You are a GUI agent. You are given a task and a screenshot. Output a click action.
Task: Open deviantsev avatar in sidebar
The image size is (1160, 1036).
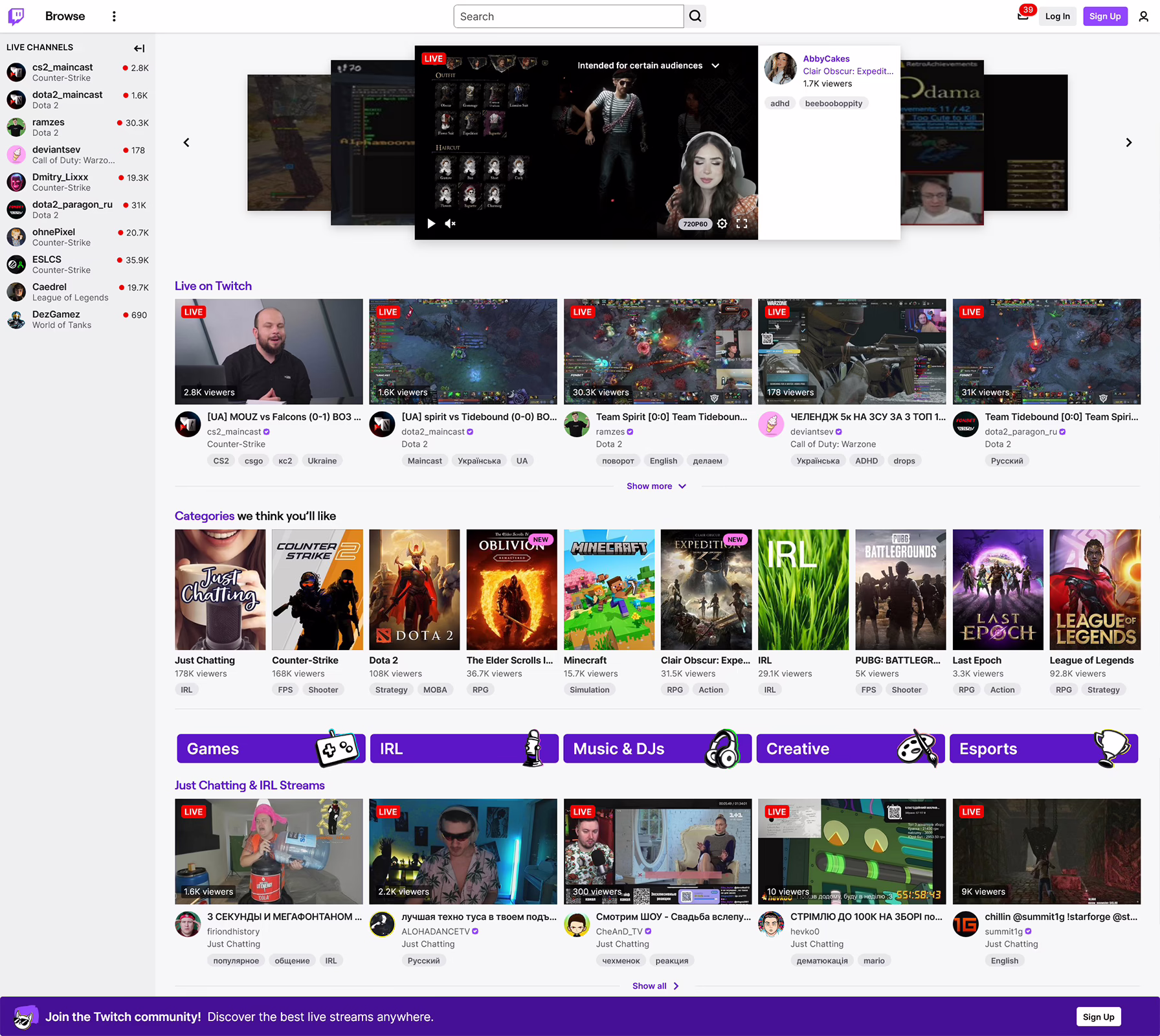point(16,154)
